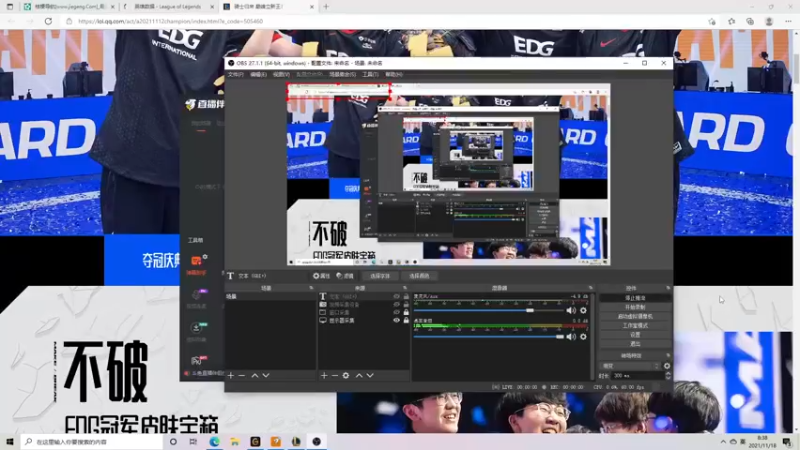Open the browser profile avatar icon
The image size is (800, 450).
769,21
